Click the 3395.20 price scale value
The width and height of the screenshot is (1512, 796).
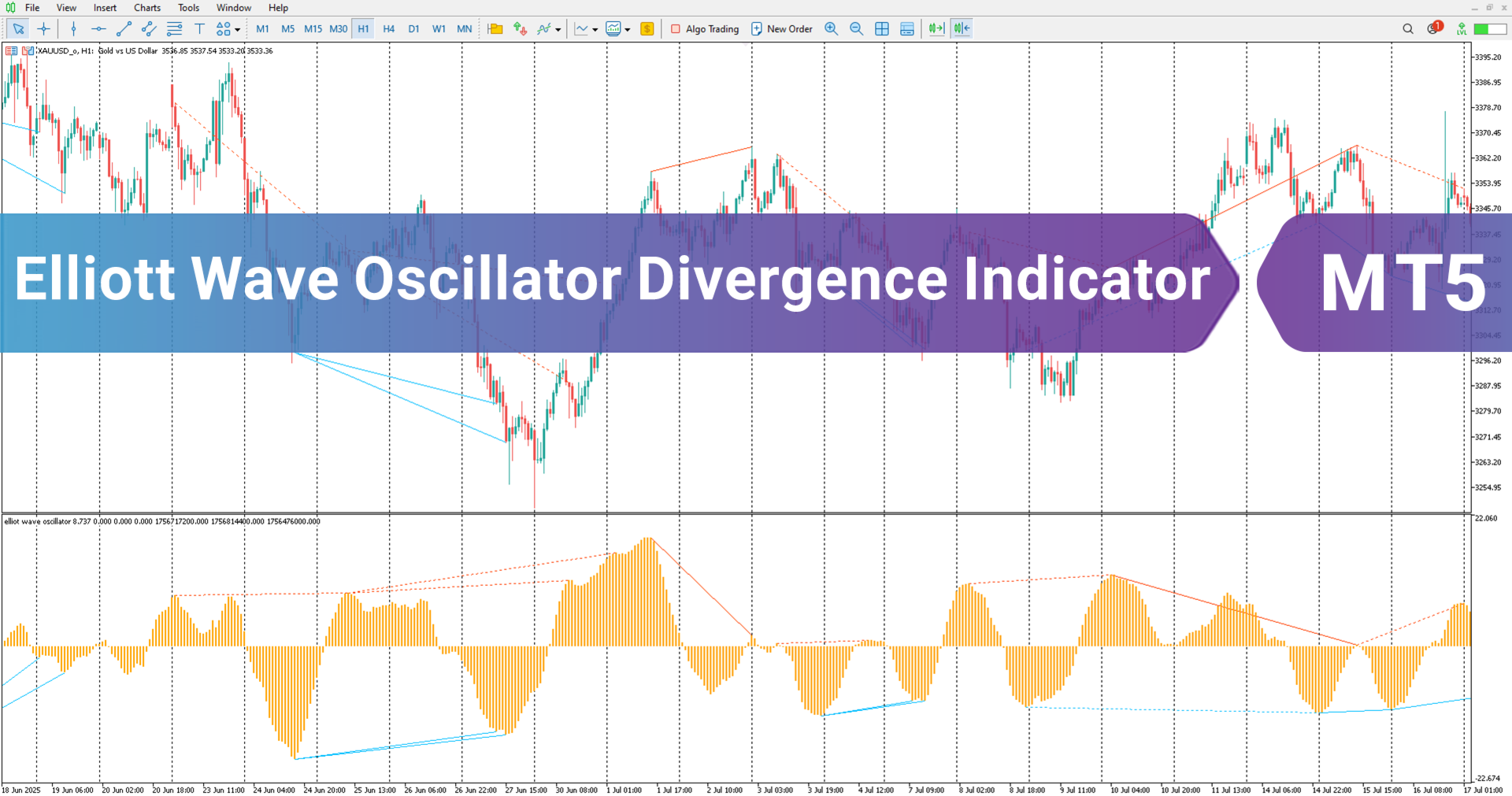click(x=1488, y=57)
